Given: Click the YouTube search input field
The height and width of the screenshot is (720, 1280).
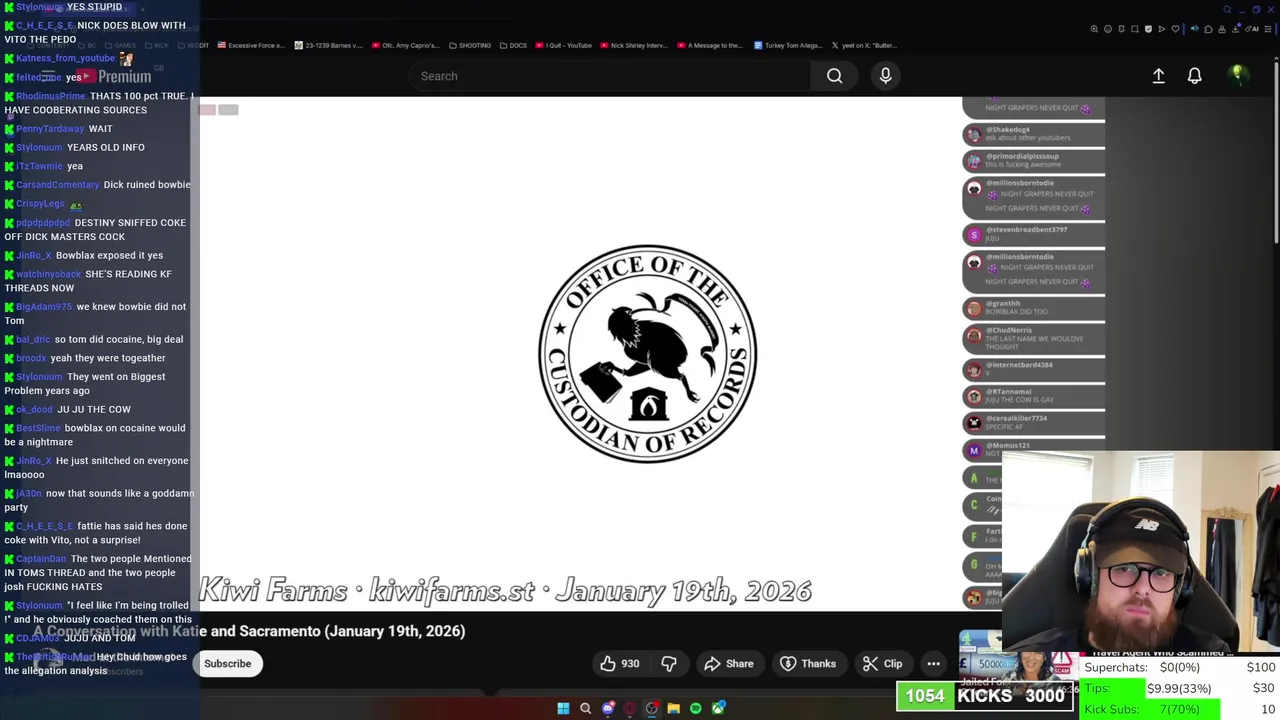Looking at the screenshot, I should pos(610,76).
